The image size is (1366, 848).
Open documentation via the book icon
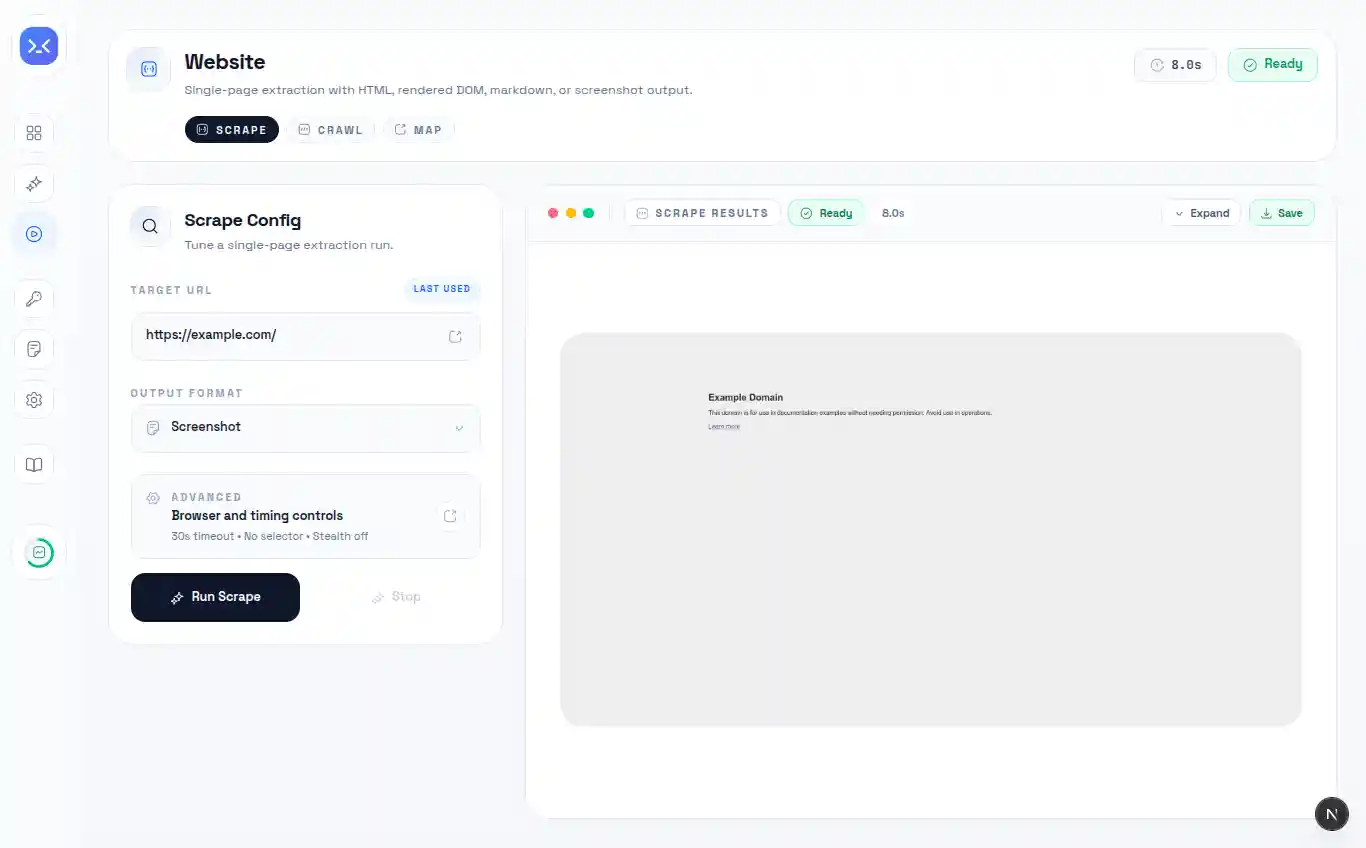click(34, 464)
